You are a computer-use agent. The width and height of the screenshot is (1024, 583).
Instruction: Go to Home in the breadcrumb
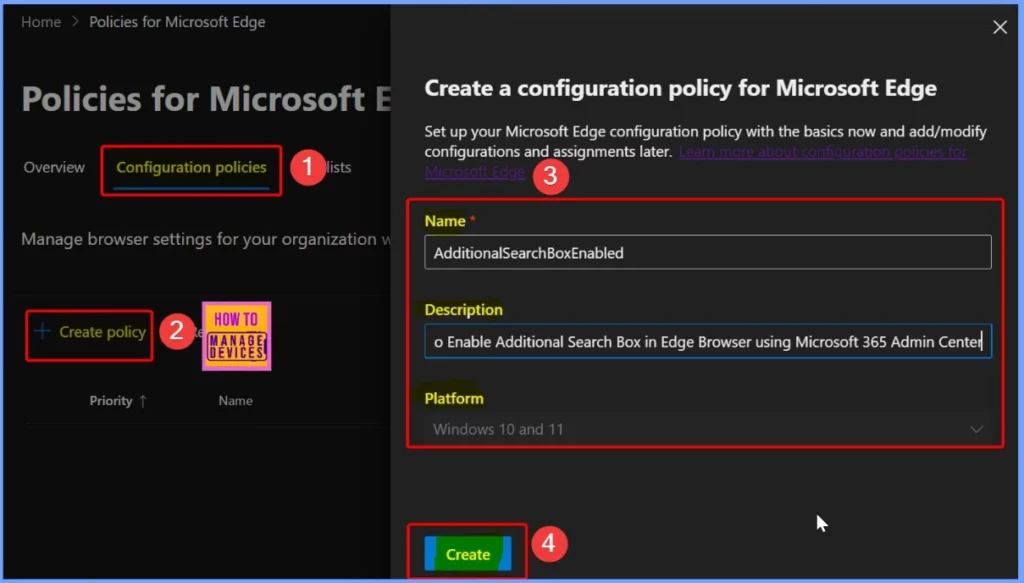point(40,22)
